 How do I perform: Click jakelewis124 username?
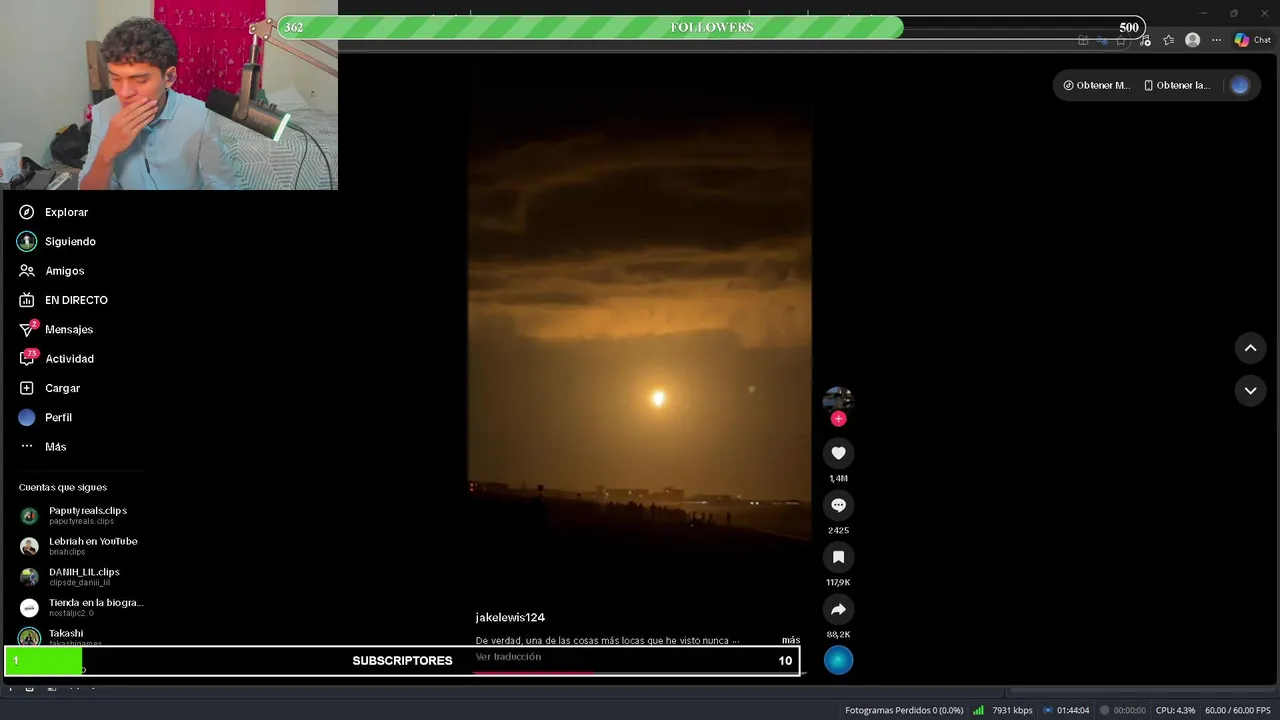tap(510, 617)
